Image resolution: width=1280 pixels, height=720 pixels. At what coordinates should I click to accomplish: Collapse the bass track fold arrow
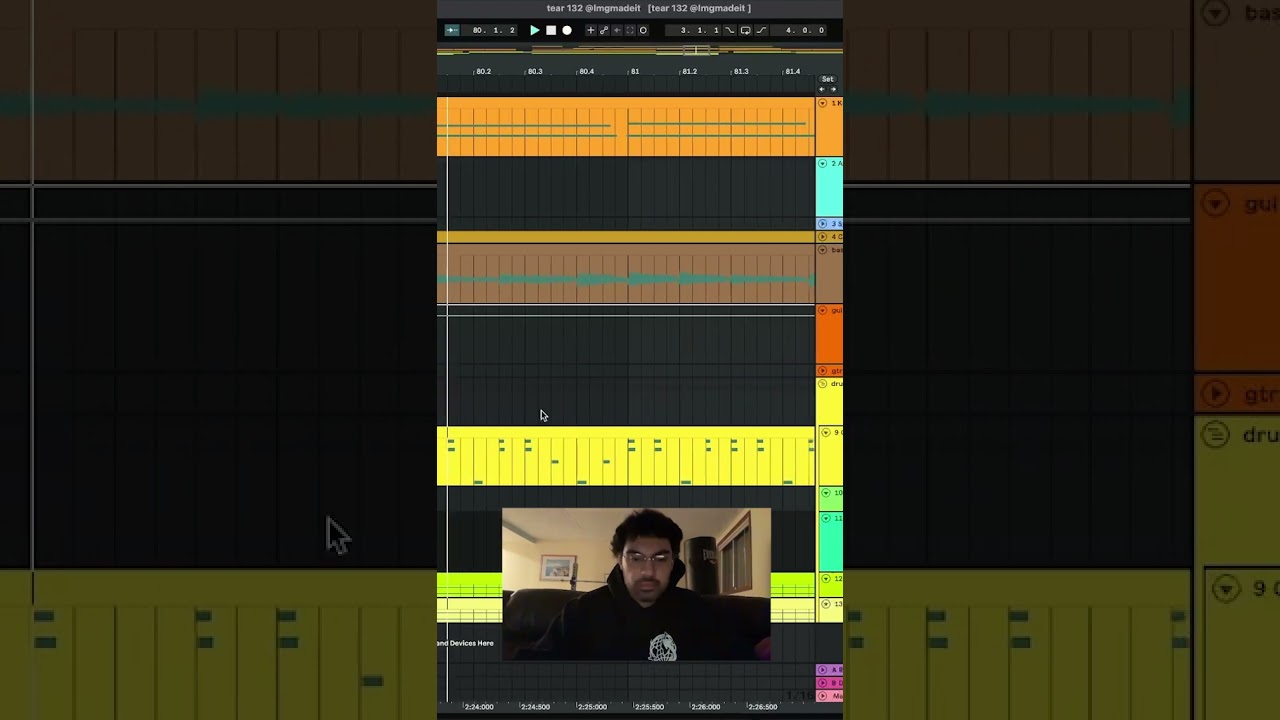[823, 250]
